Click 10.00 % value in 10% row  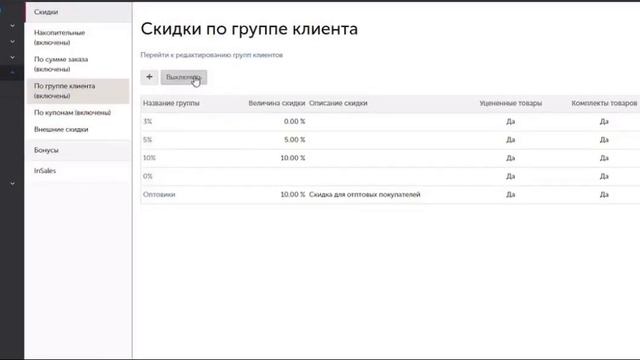pyautogui.click(x=293, y=158)
